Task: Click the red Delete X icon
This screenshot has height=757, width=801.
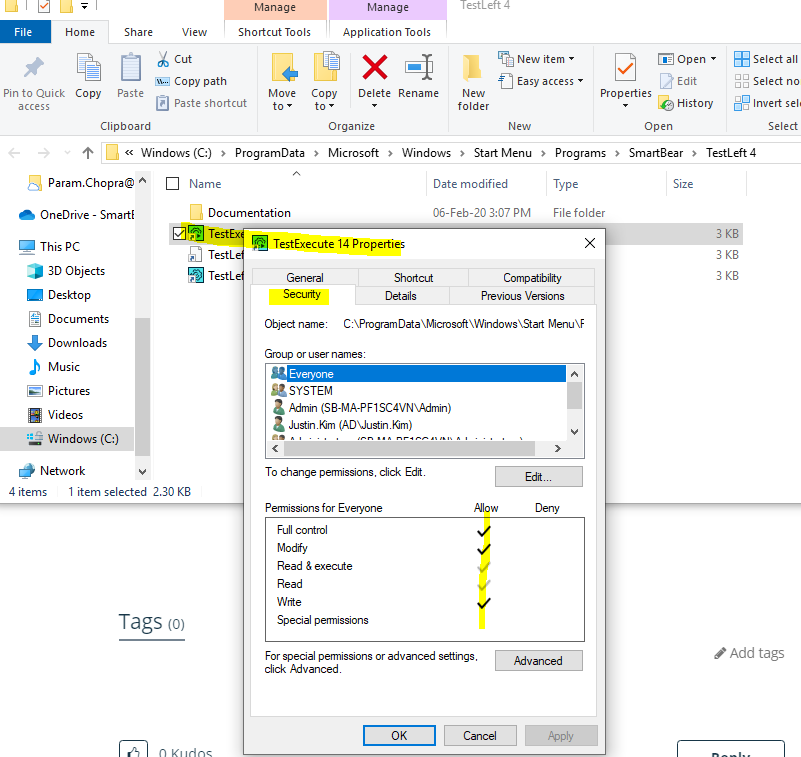Action: click(x=374, y=67)
